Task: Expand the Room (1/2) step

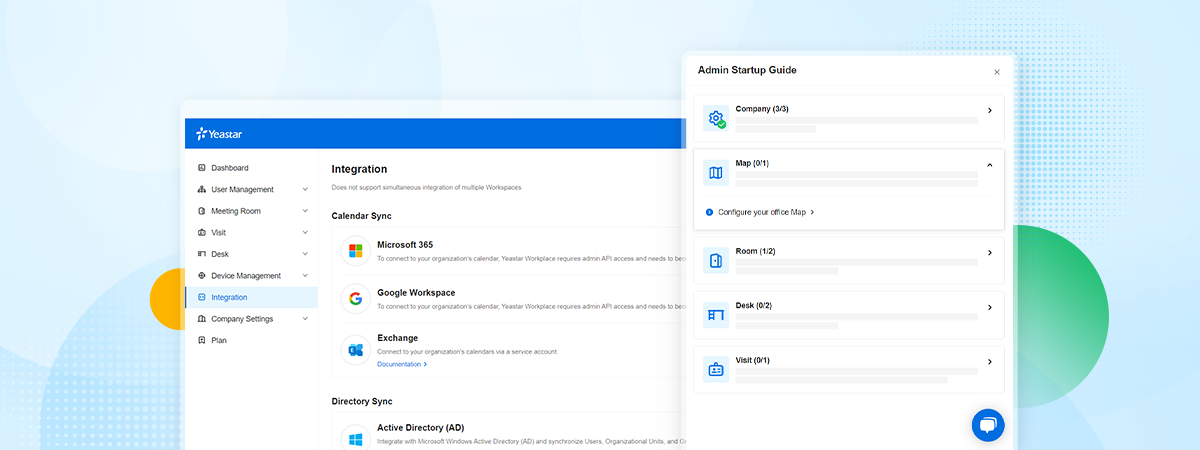Action: [989, 252]
